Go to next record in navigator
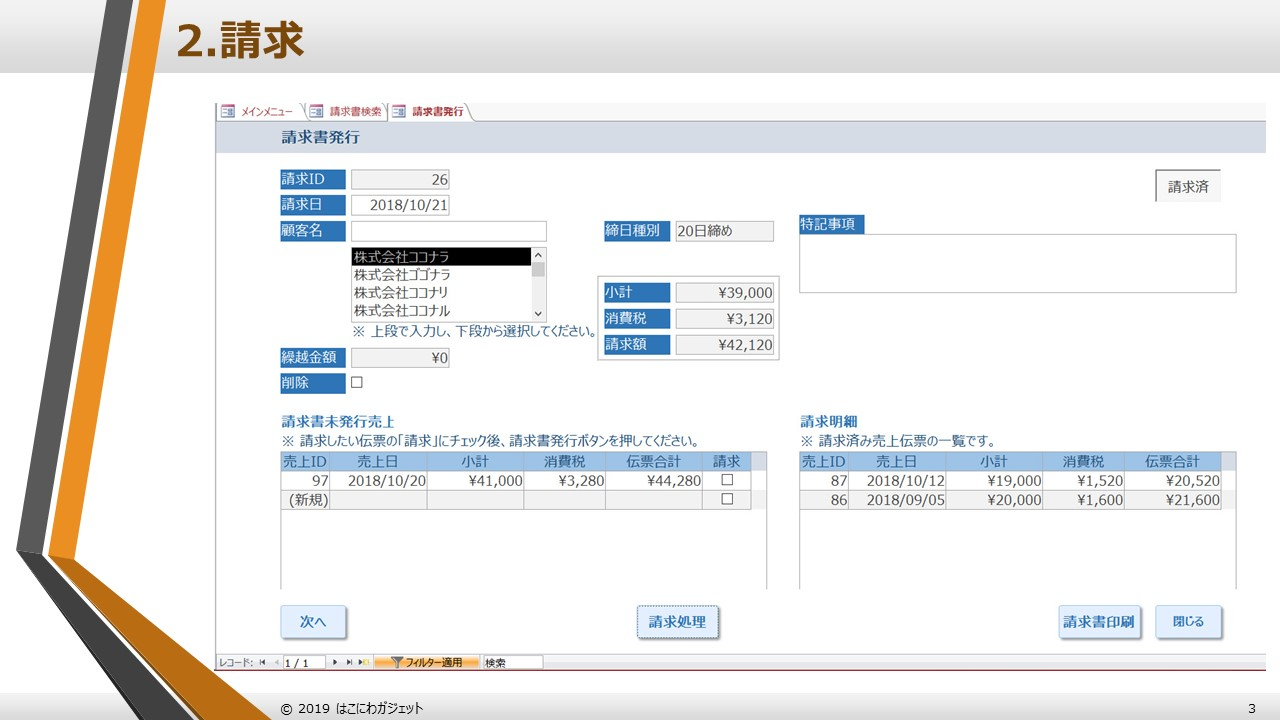The image size is (1280, 720). (335, 662)
